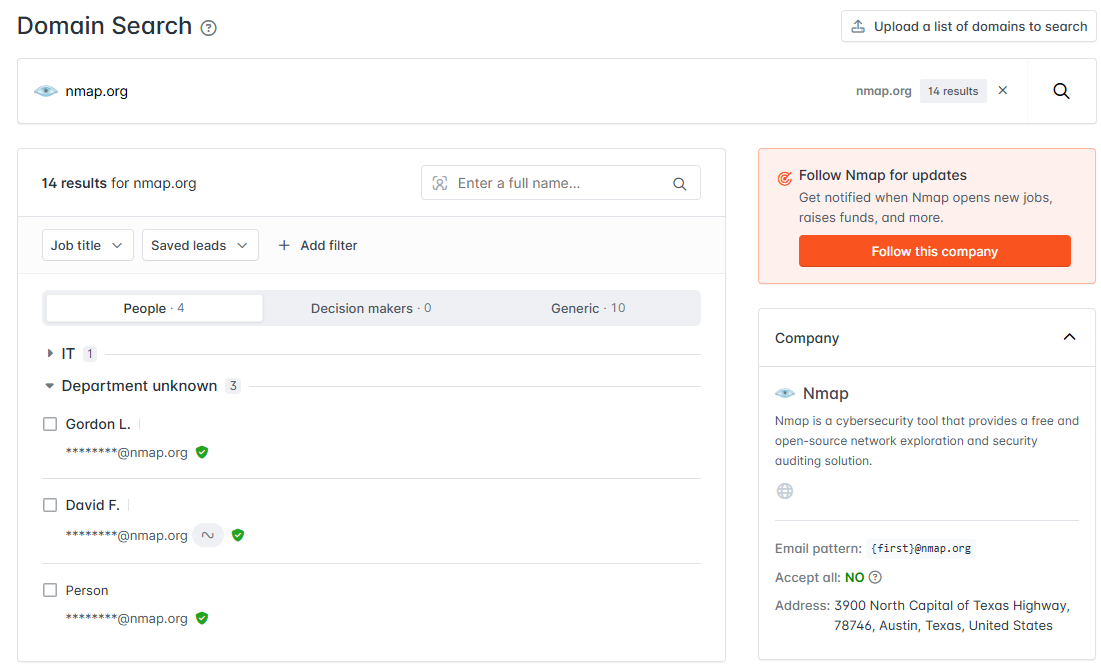Clear the nmap.org search with the X
1101x671 pixels.
[x=1003, y=91]
